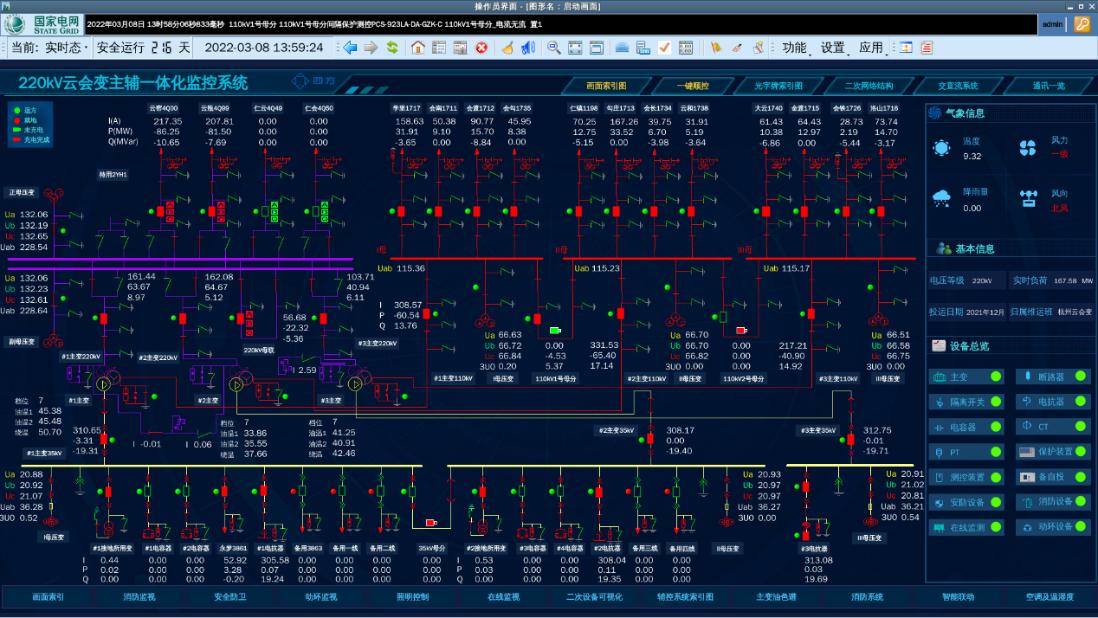This screenshot has height=618, width=1098.
Task: Click the magnifier zoom icon
Action: coord(554,47)
